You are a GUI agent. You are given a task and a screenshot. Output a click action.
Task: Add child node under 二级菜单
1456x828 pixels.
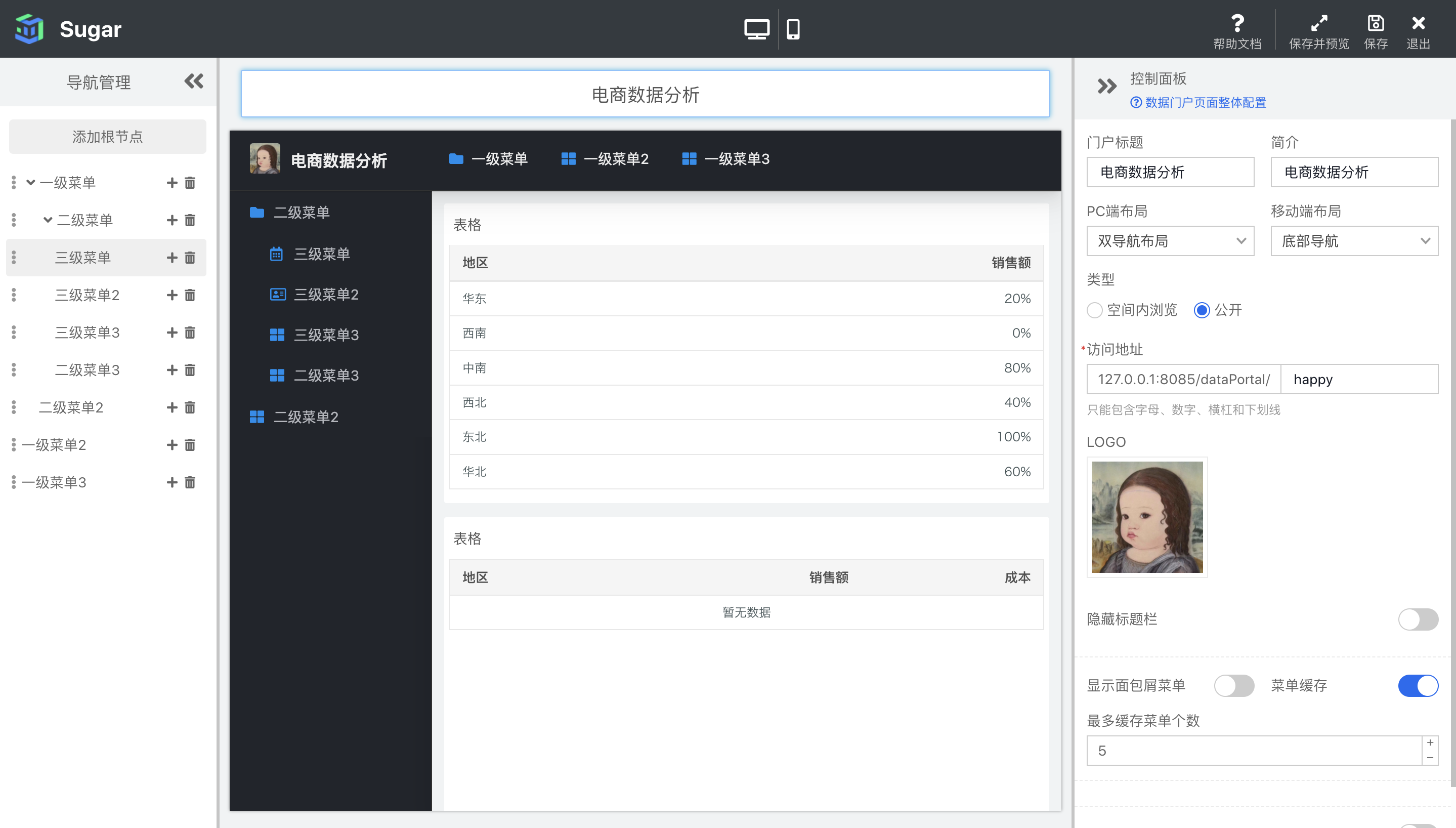[172, 220]
